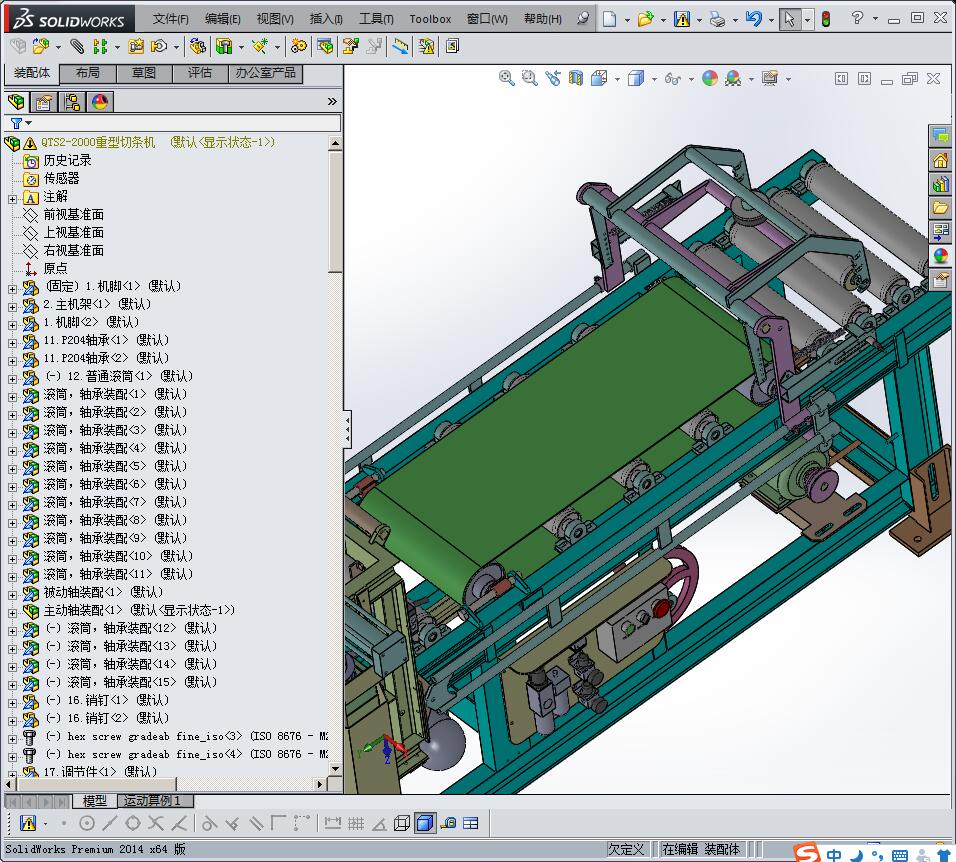Image resolution: width=956 pixels, height=862 pixels.
Task: Toggle the shaded cube display button in bottom toolbar
Action: 425,823
